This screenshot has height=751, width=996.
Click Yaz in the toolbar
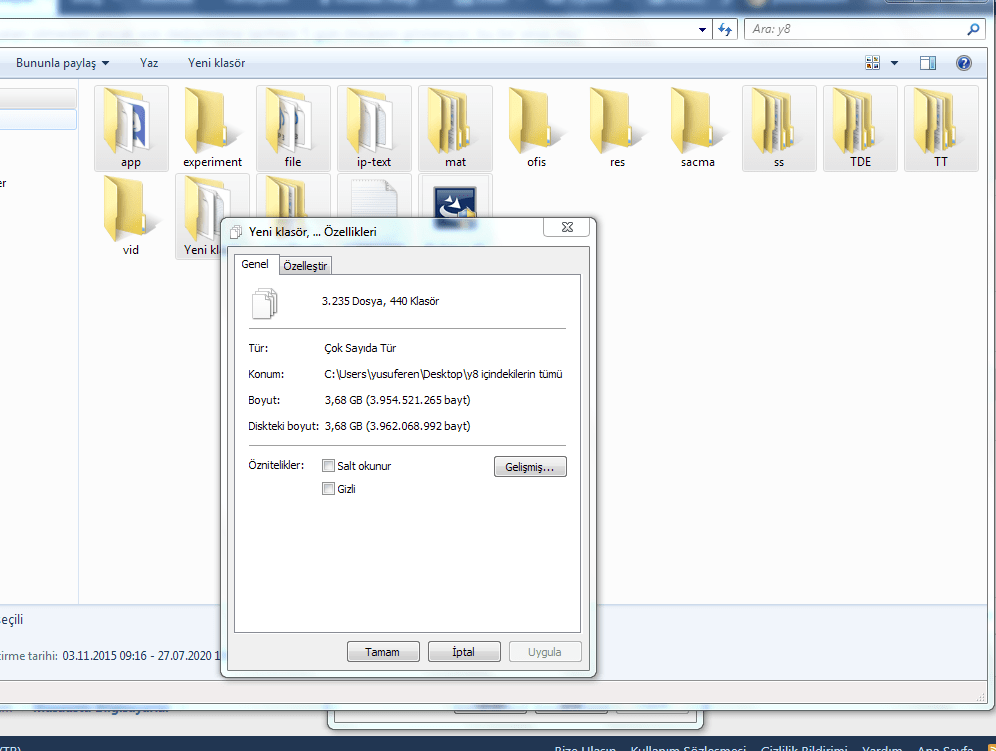[x=149, y=63]
